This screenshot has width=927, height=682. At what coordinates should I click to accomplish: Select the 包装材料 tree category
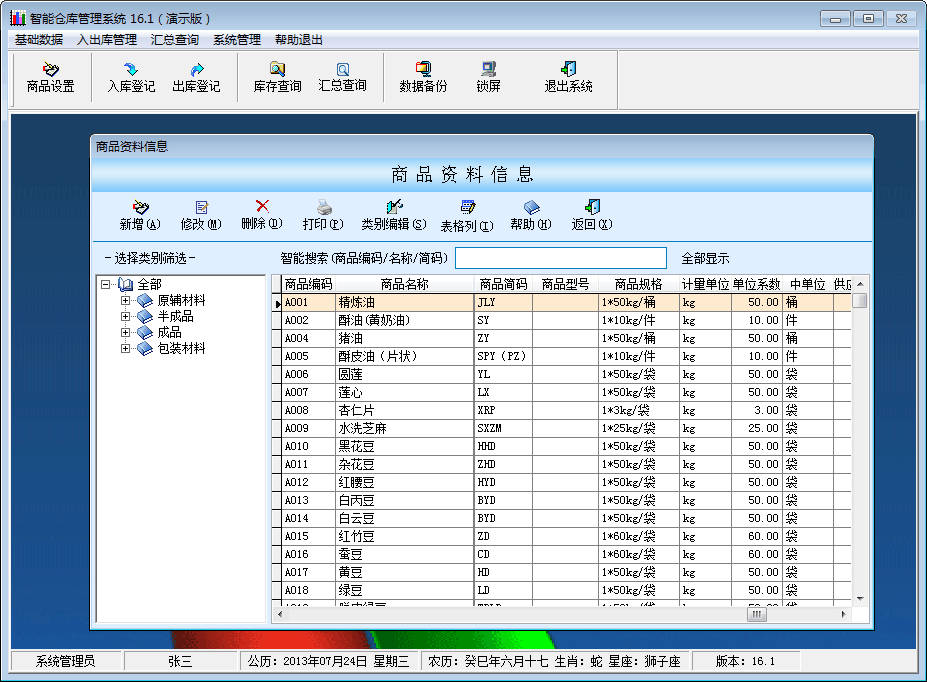[x=181, y=348]
